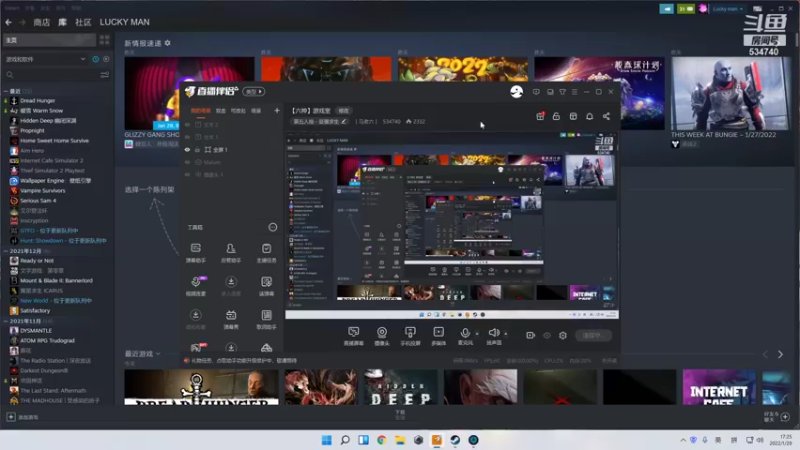Open the 库 Library tab in Steam
Viewport: 800px width, 450px height.
coord(62,22)
